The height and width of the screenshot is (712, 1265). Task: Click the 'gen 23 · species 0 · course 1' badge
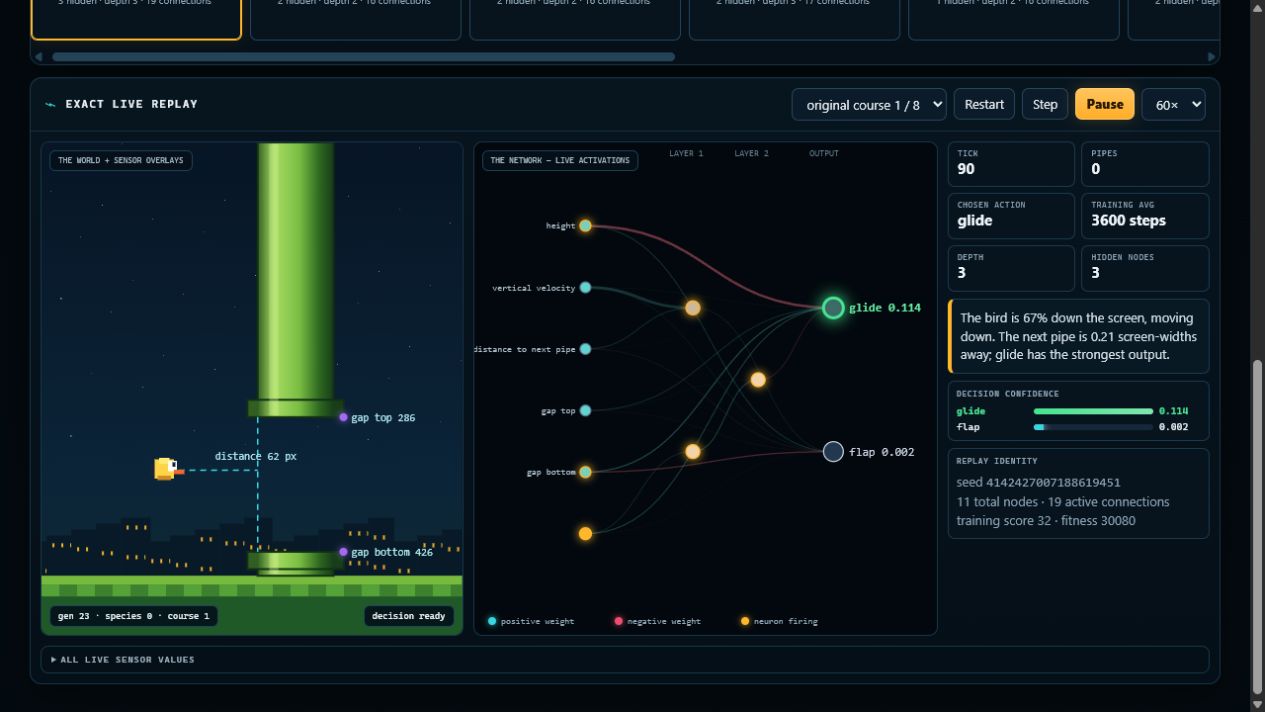tap(134, 616)
